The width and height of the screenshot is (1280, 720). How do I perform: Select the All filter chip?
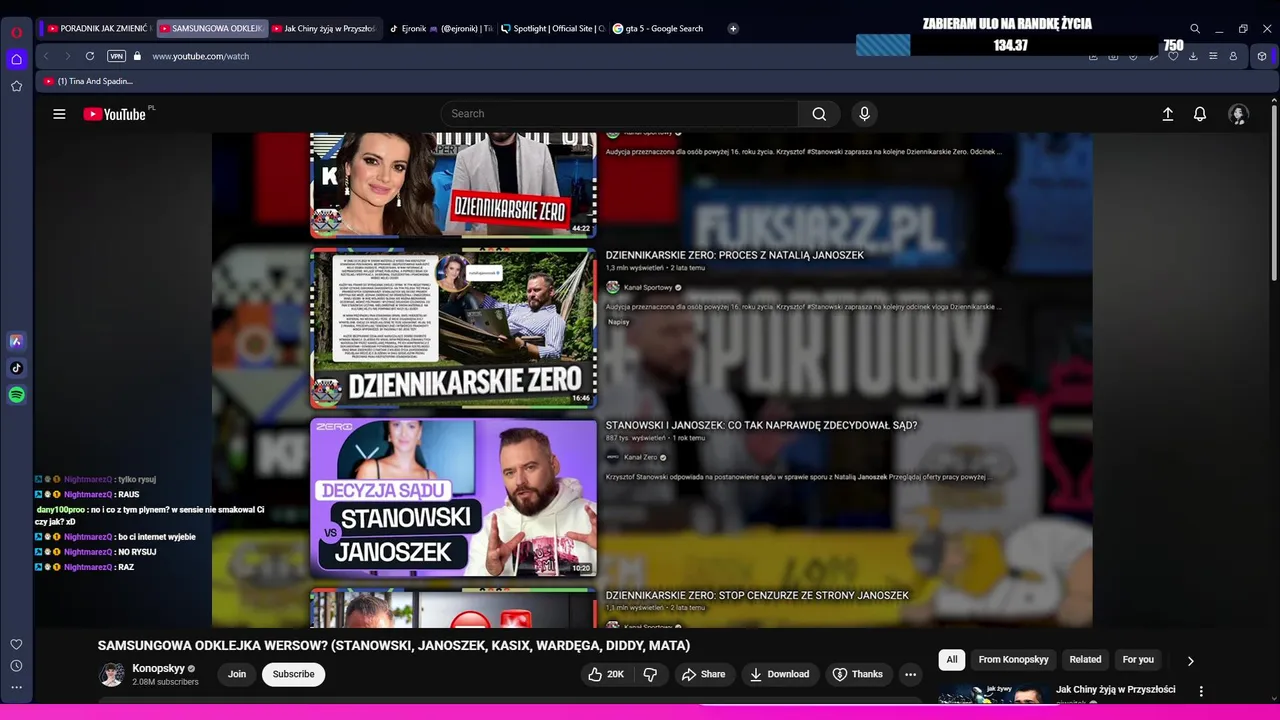coord(952,660)
